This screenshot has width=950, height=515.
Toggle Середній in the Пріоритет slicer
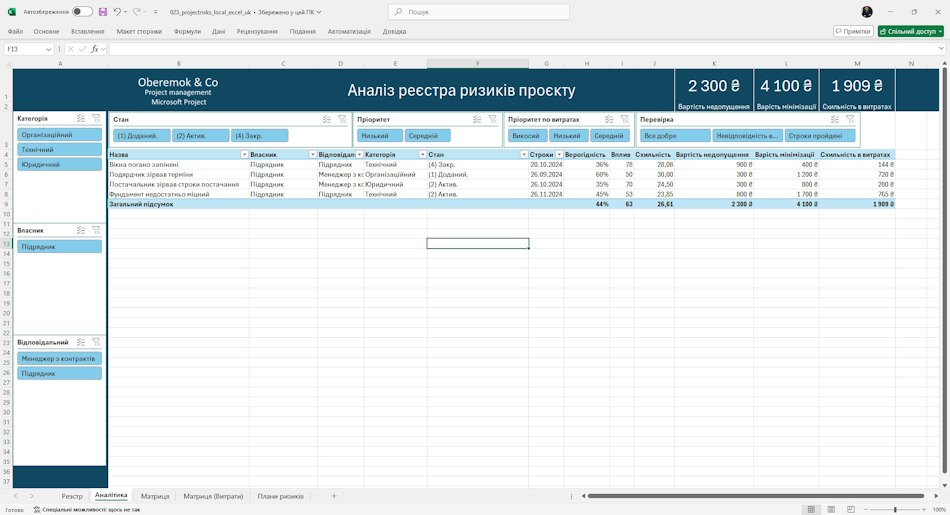click(x=428, y=136)
